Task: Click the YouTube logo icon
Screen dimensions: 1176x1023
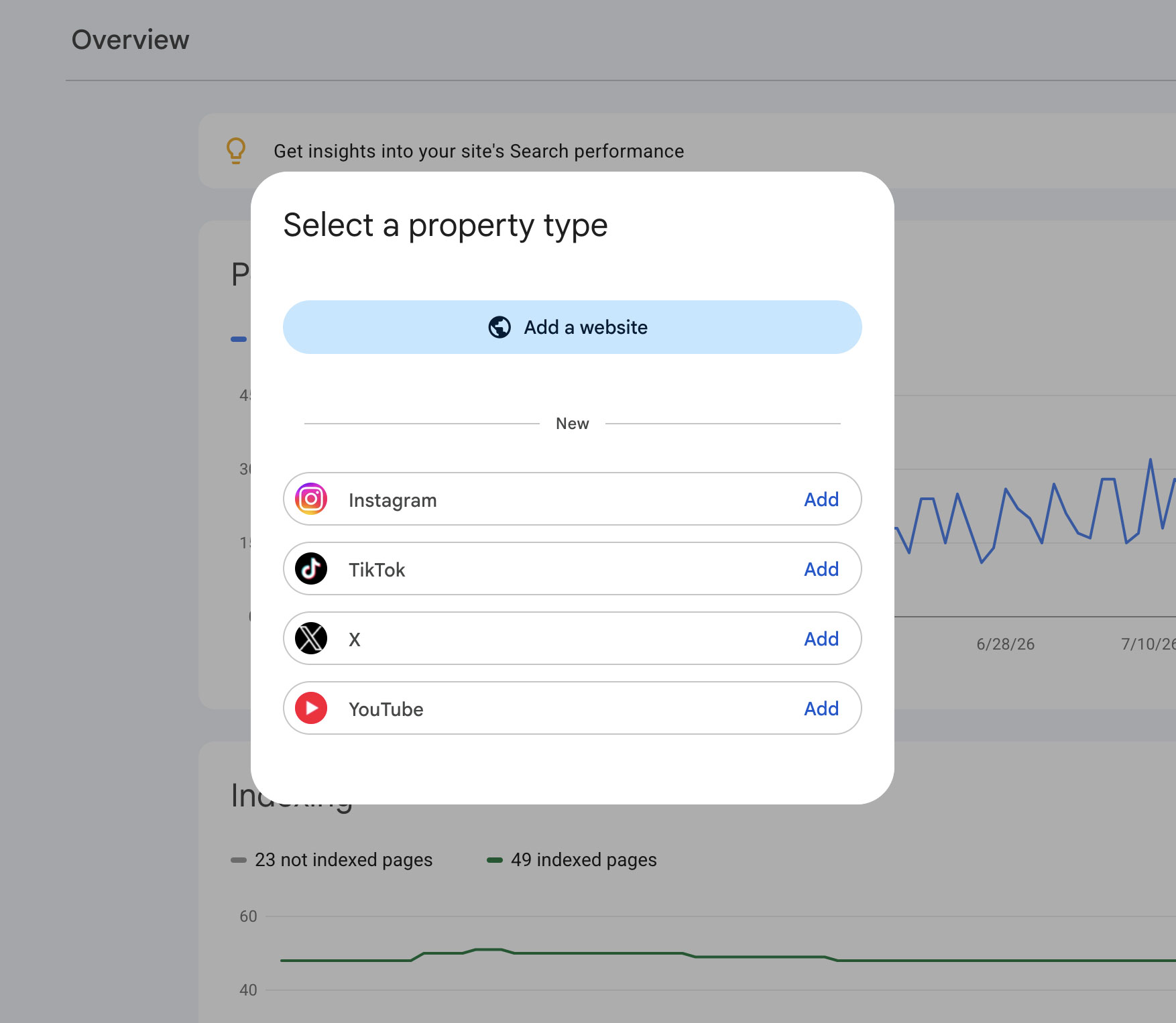Action: [311, 708]
